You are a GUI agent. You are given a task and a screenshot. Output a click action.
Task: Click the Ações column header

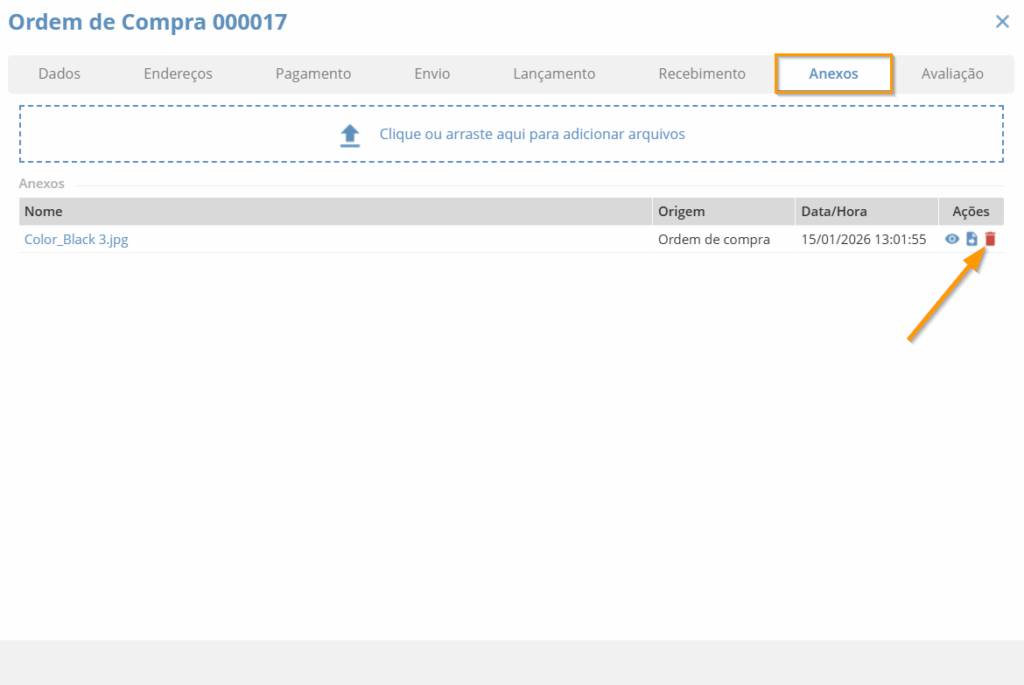tap(970, 211)
